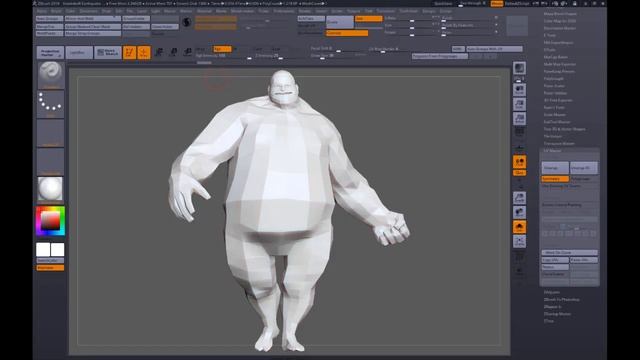Select the Rotate transform icon
640x360 pixels.
pos(187,52)
